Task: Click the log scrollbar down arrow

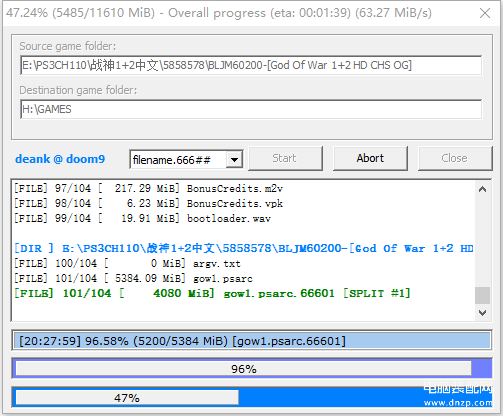Action: [482, 313]
